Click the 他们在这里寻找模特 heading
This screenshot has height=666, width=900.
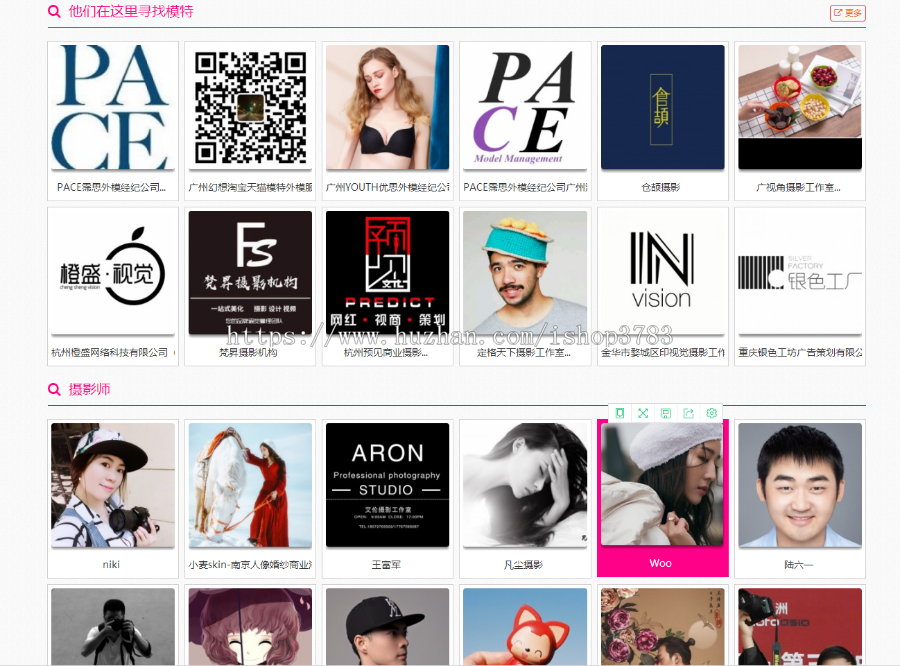point(131,11)
